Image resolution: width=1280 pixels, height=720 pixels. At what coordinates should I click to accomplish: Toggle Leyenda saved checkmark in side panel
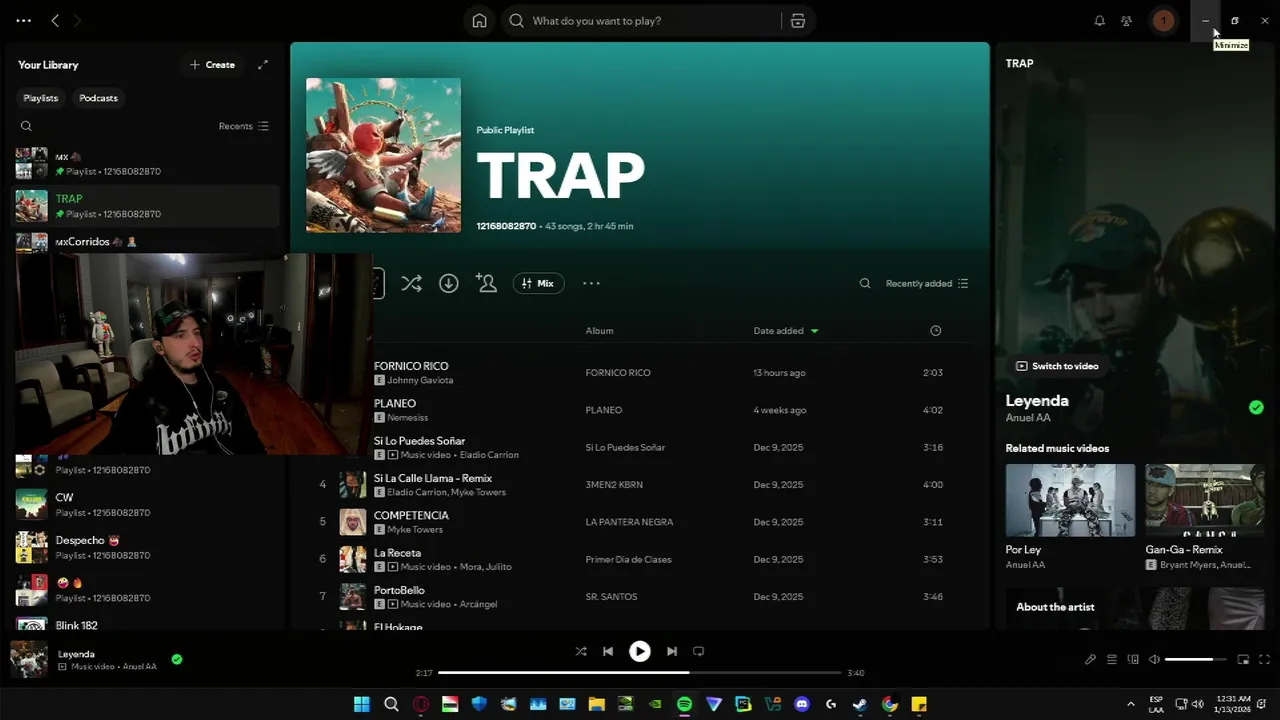pos(1256,407)
